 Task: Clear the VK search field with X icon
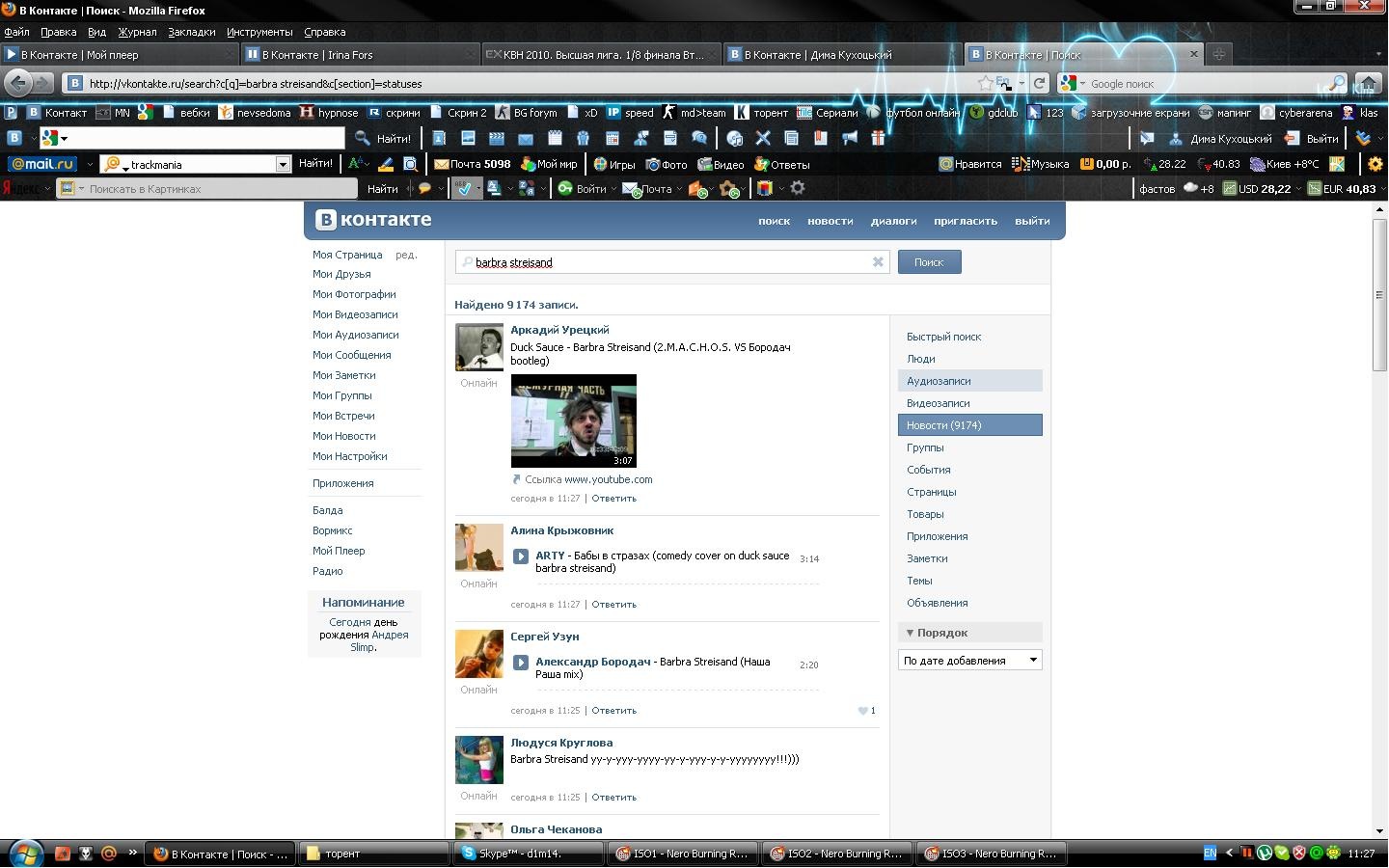[878, 261]
